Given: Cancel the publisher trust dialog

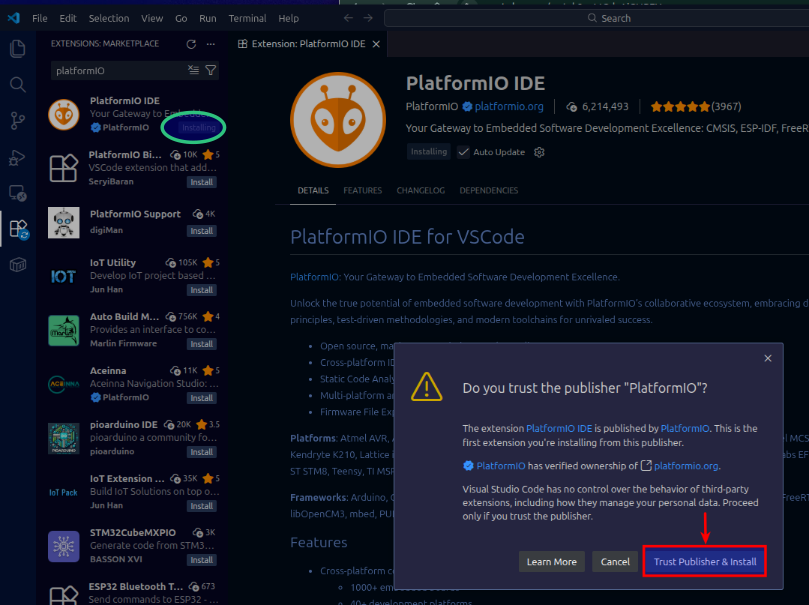Looking at the screenshot, I should pyautogui.click(x=615, y=561).
